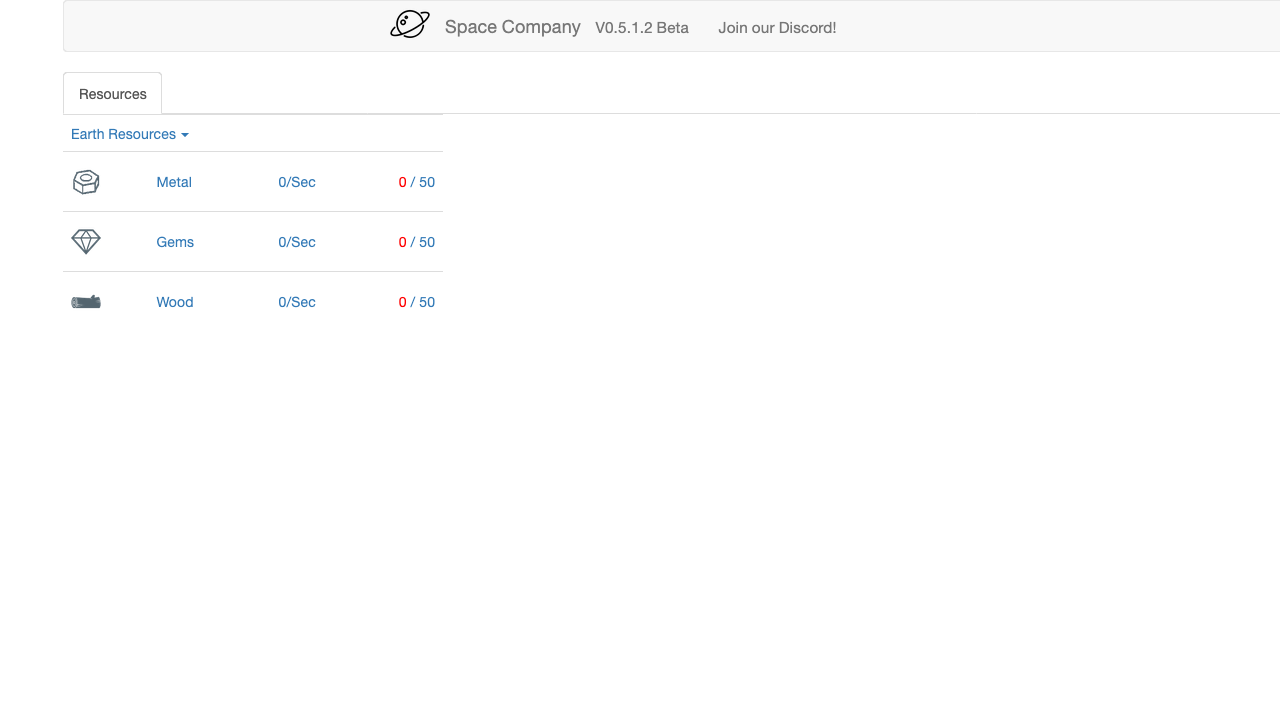Open the Wood resource link
This screenshot has height=720, width=1280.
175,302
